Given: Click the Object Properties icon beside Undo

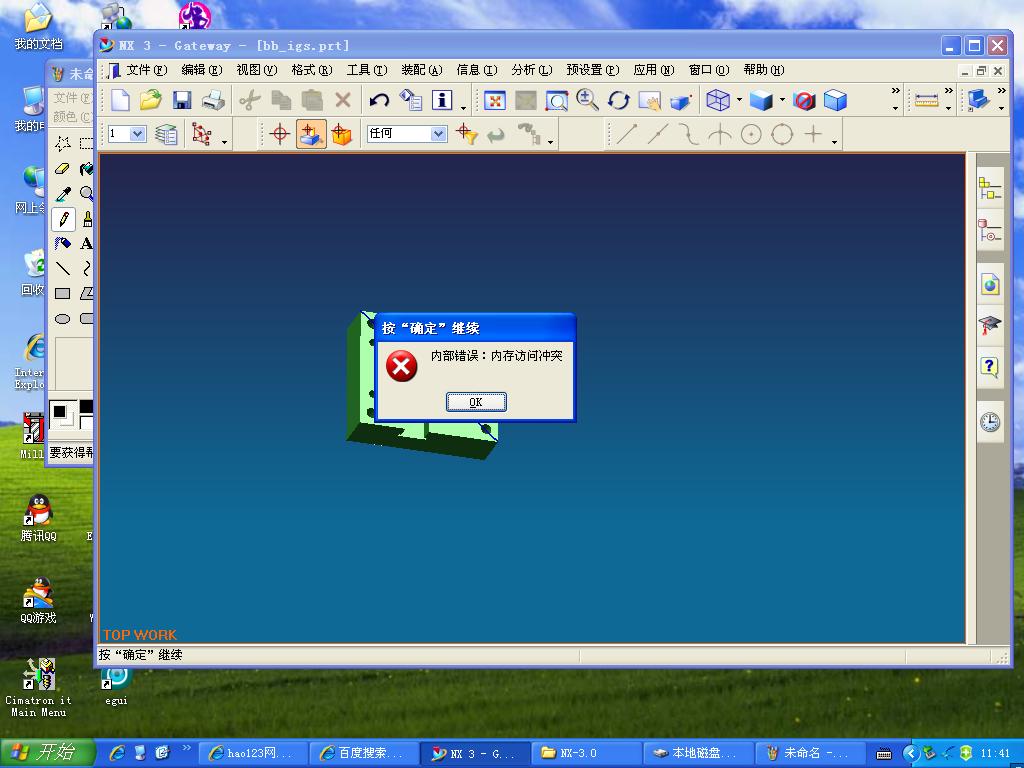Looking at the screenshot, I should [x=411, y=100].
